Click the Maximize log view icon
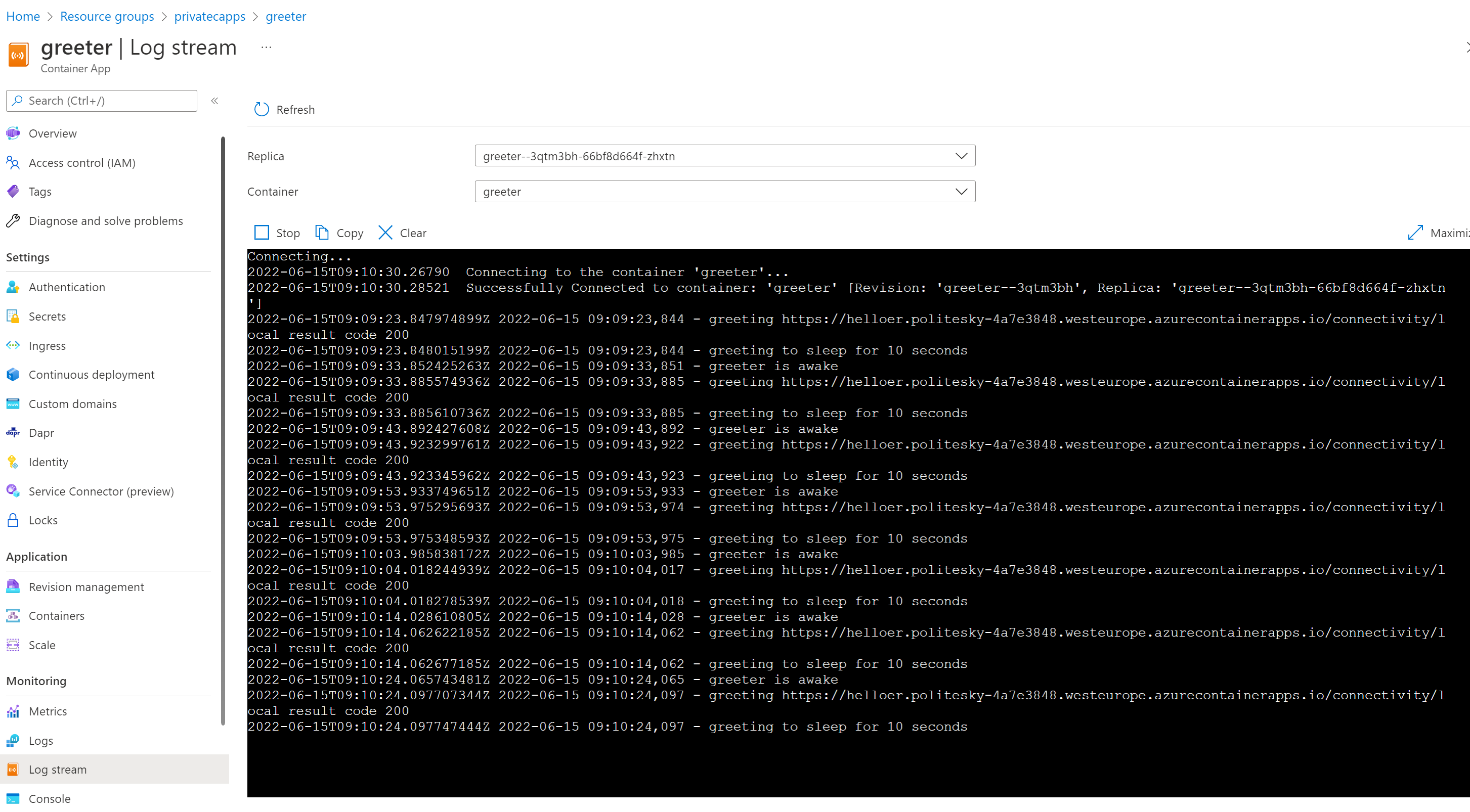 point(1415,233)
